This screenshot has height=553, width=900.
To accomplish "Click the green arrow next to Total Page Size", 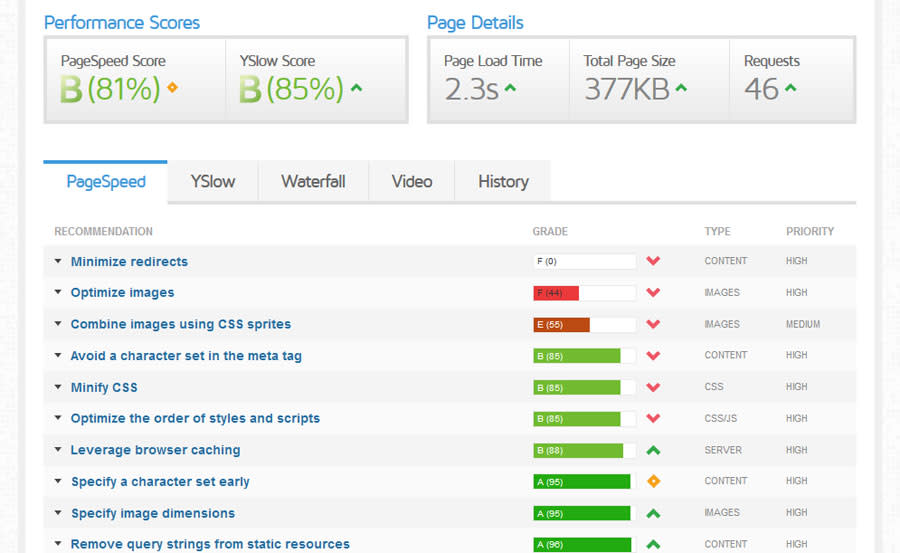I will (681, 88).
